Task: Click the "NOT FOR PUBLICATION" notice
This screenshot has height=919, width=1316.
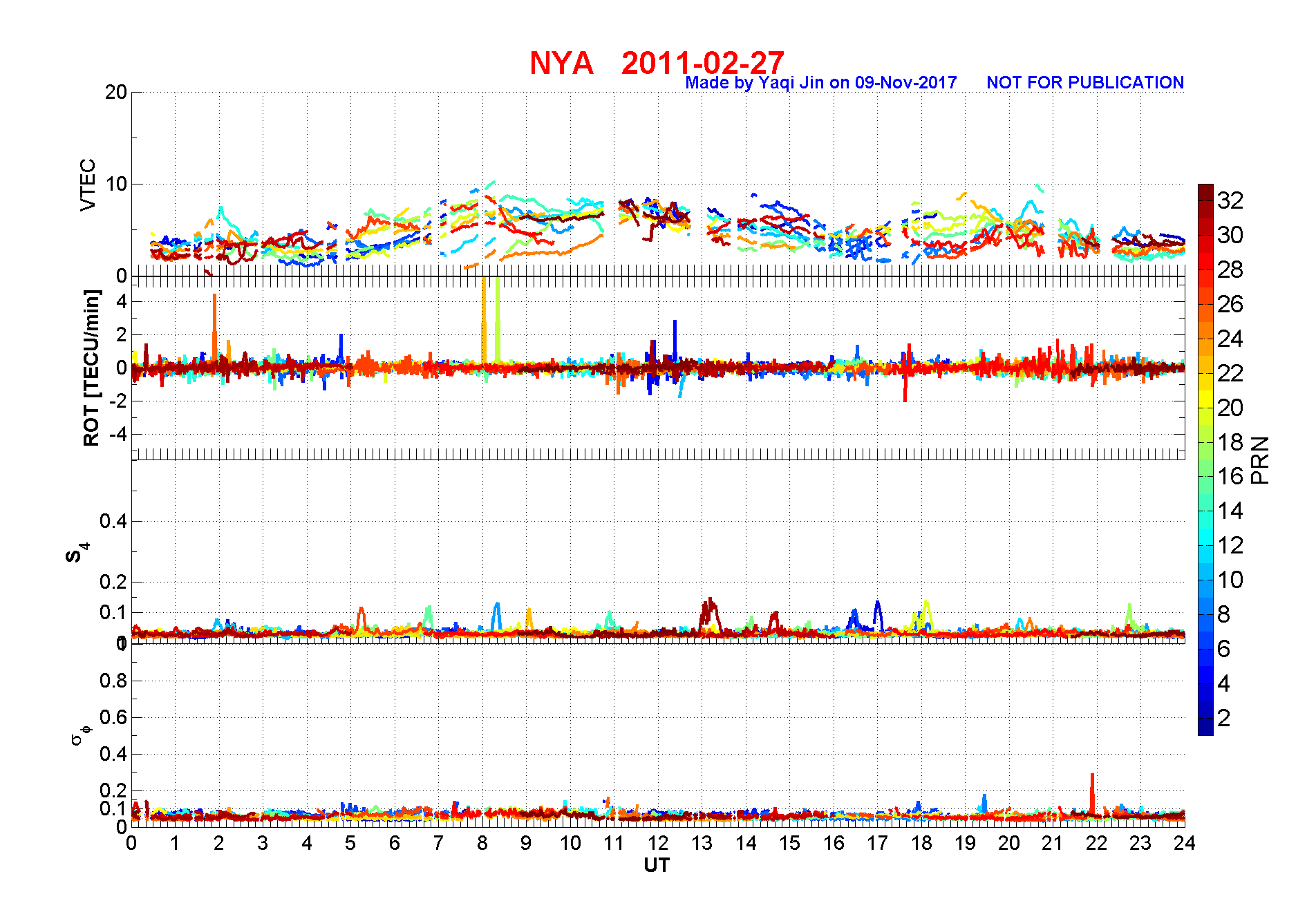Action: point(1085,83)
